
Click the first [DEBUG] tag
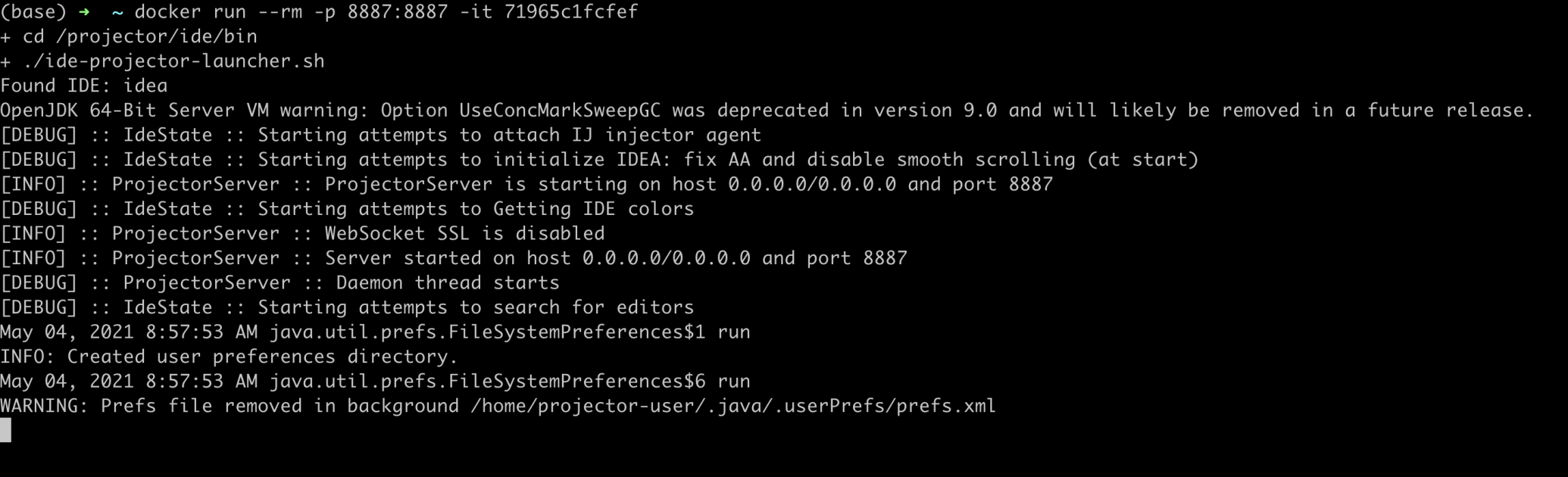39,135
